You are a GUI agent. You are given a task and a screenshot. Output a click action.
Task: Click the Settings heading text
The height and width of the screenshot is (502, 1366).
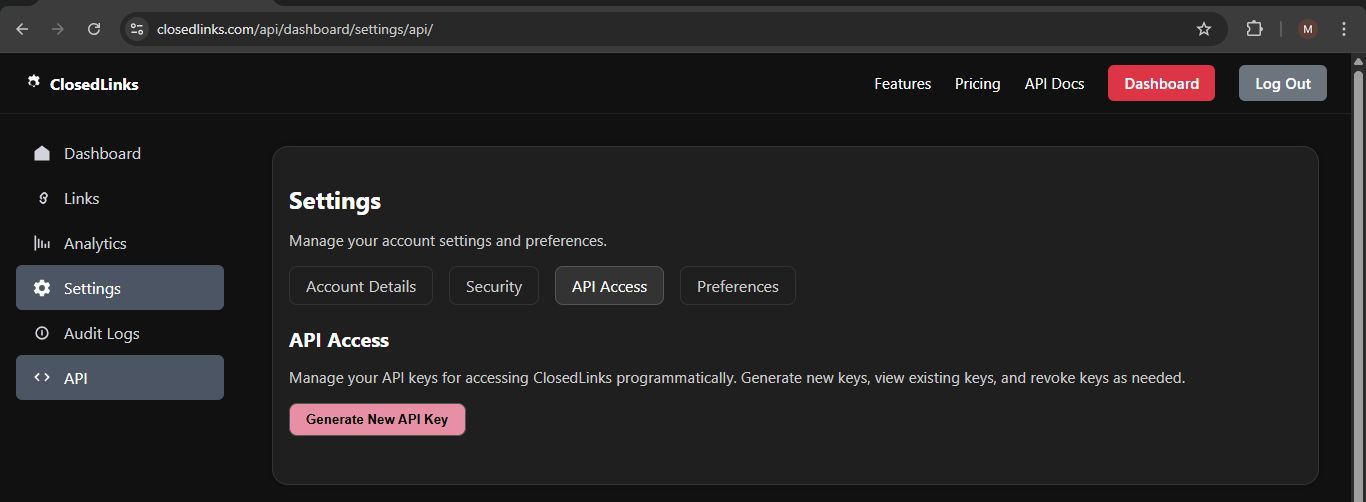pyautogui.click(x=335, y=201)
